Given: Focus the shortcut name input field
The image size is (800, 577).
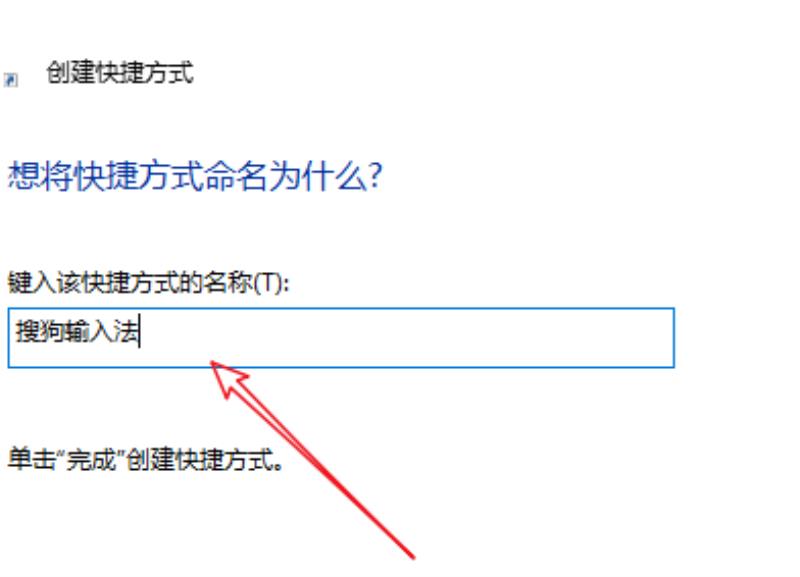Looking at the screenshot, I should click(341, 337).
